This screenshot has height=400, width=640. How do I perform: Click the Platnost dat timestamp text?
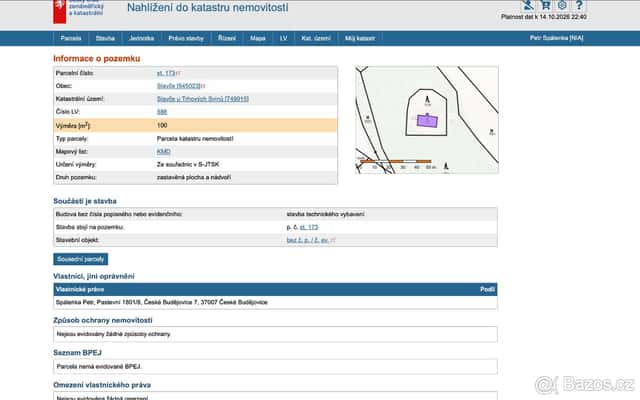coord(544,17)
